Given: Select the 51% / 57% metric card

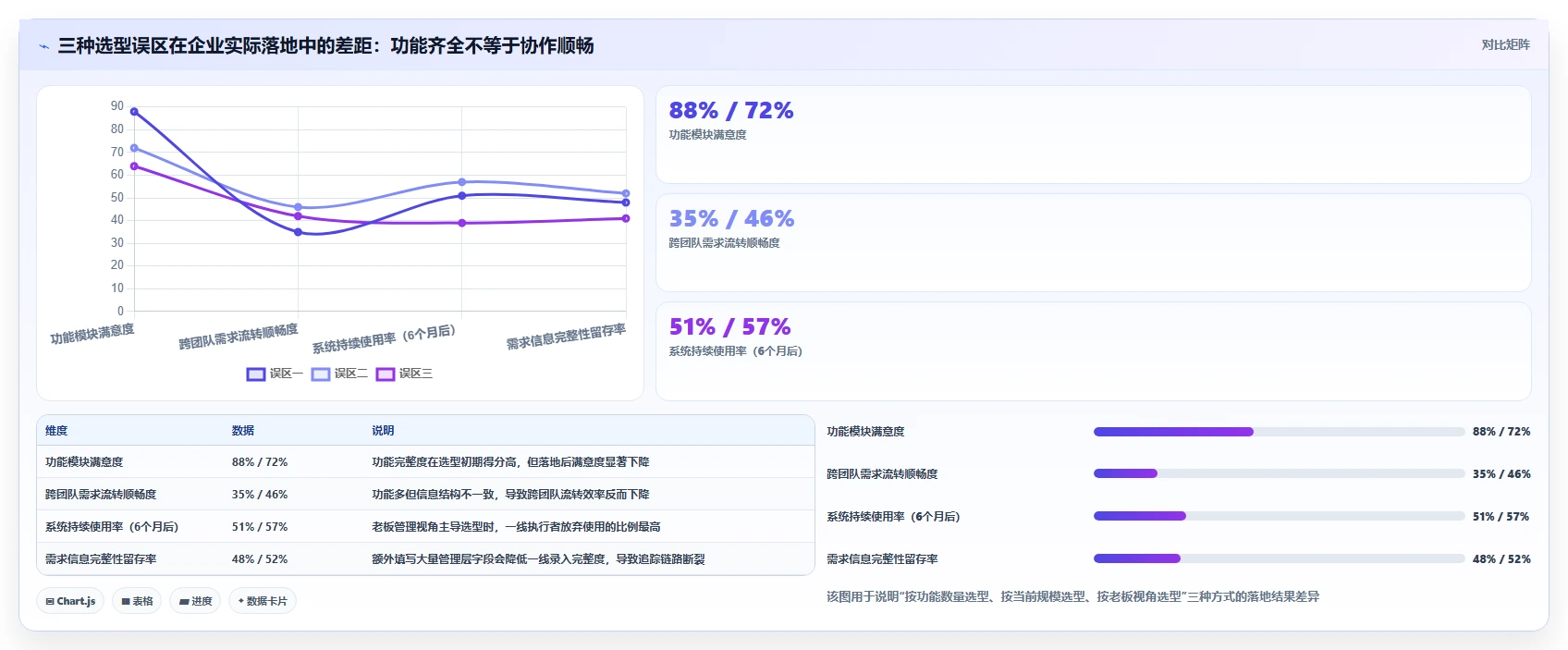Looking at the screenshot, I should coord(1093,351).
